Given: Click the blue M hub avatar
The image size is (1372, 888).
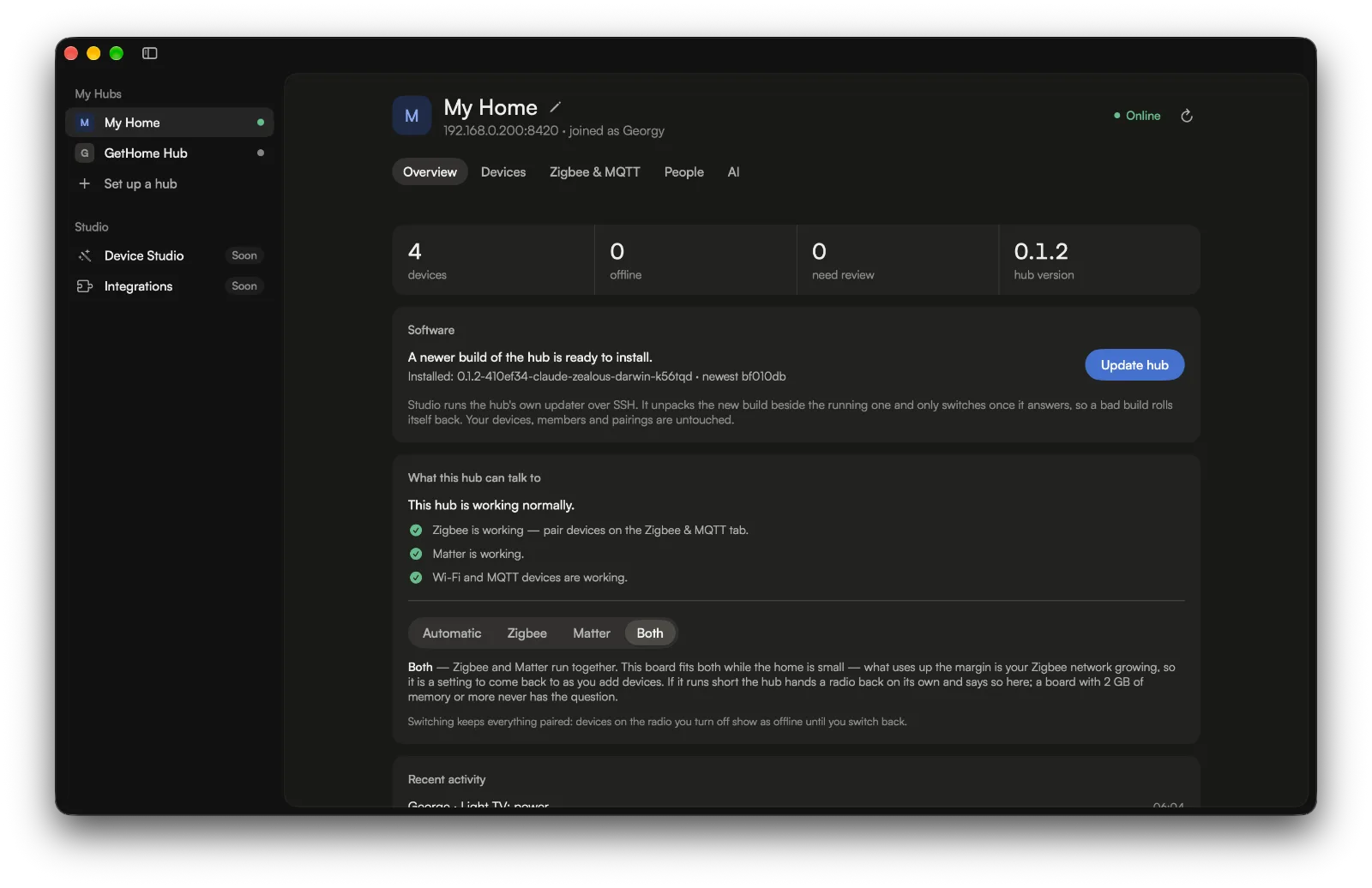Looking at the screenshot, I should click(x=412, y=116).
